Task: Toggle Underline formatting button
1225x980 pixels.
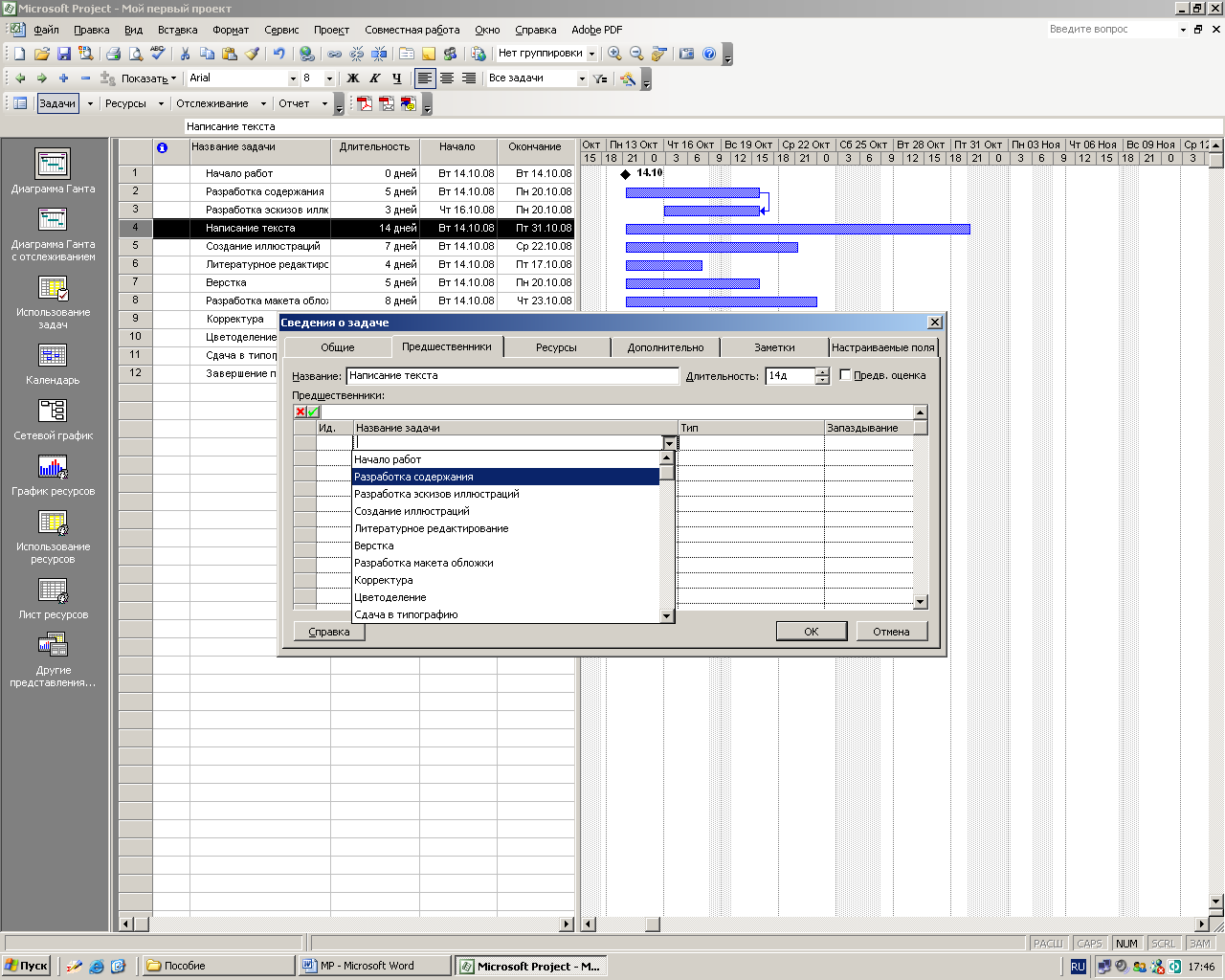Action: 397,78
